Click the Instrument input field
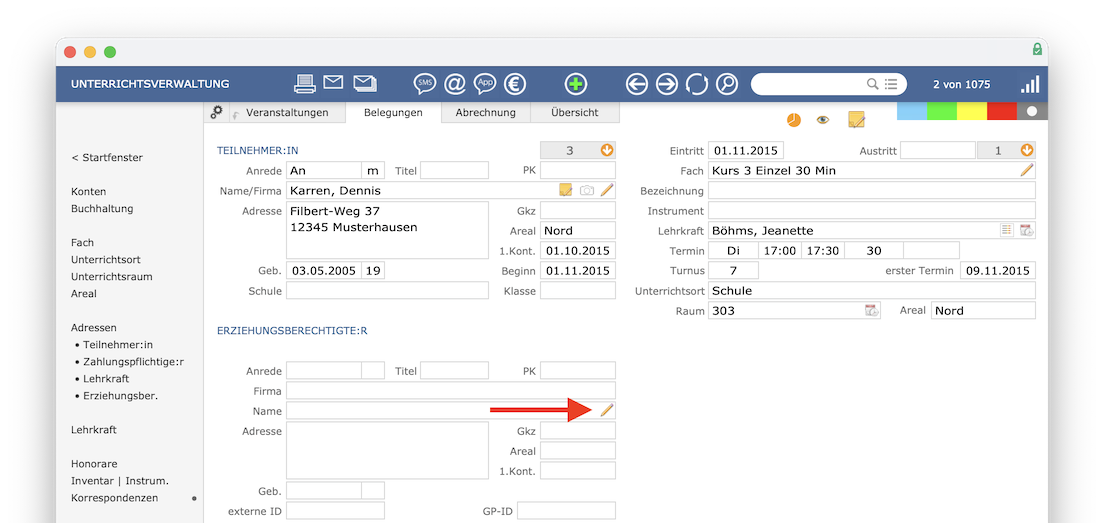 pos(872,210)
